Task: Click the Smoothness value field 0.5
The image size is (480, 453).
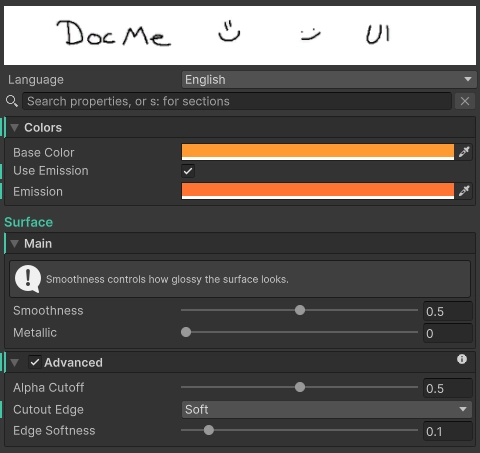Action: pos(448,311)
